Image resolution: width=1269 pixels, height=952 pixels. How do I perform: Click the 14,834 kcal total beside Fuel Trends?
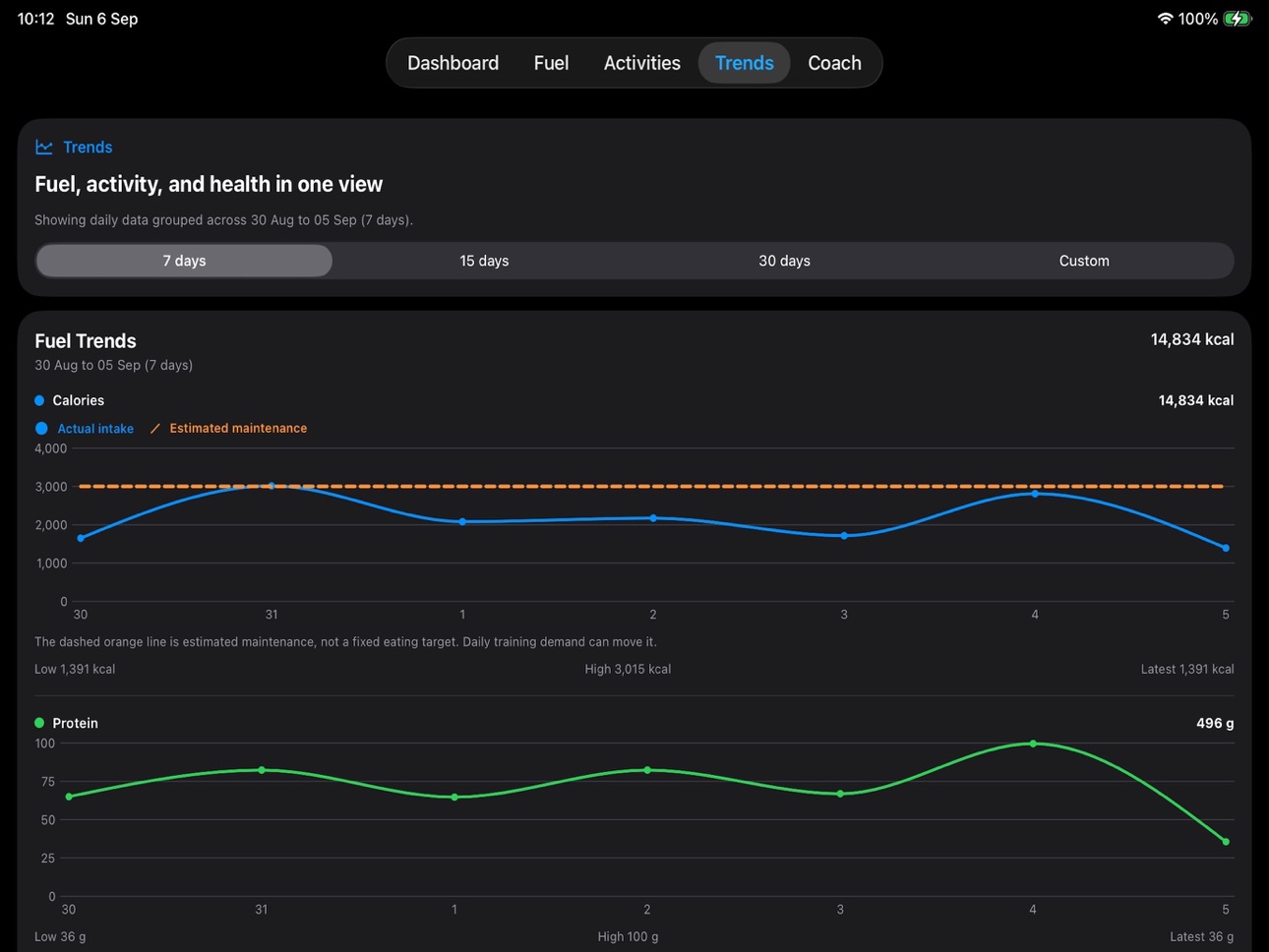[x=1192, y=339]
